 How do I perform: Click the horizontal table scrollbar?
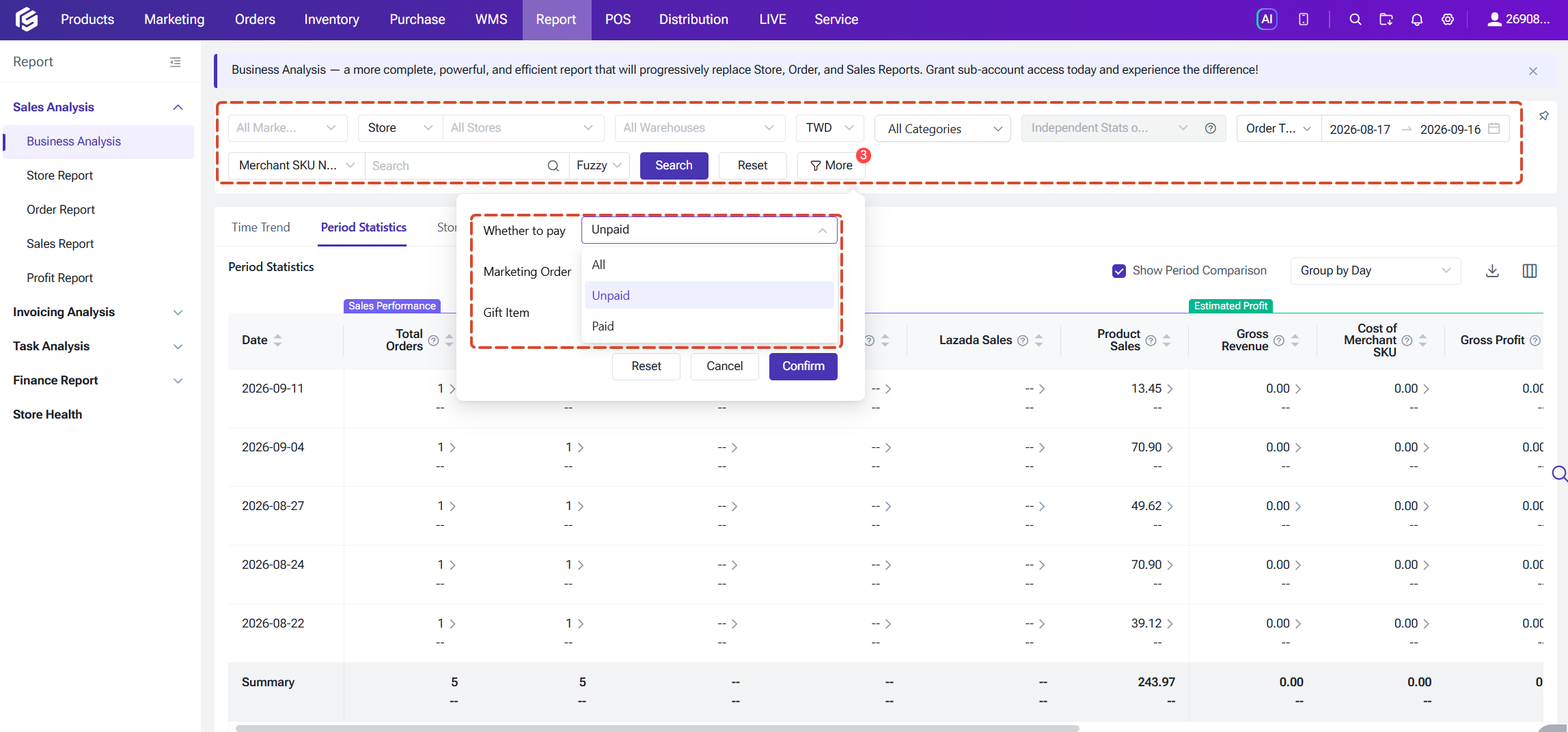[x=657, y=728]
